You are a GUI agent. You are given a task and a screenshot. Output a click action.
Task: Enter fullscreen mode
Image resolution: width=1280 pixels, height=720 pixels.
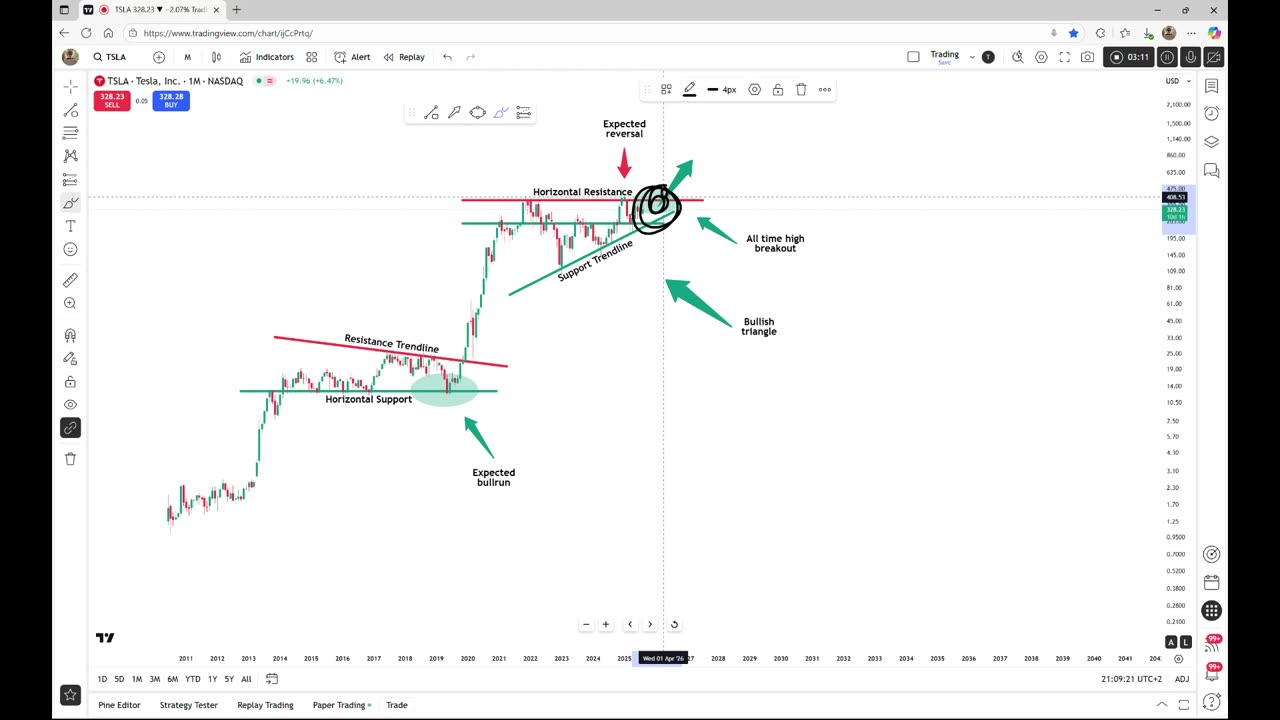click(x=1064, y=57)
